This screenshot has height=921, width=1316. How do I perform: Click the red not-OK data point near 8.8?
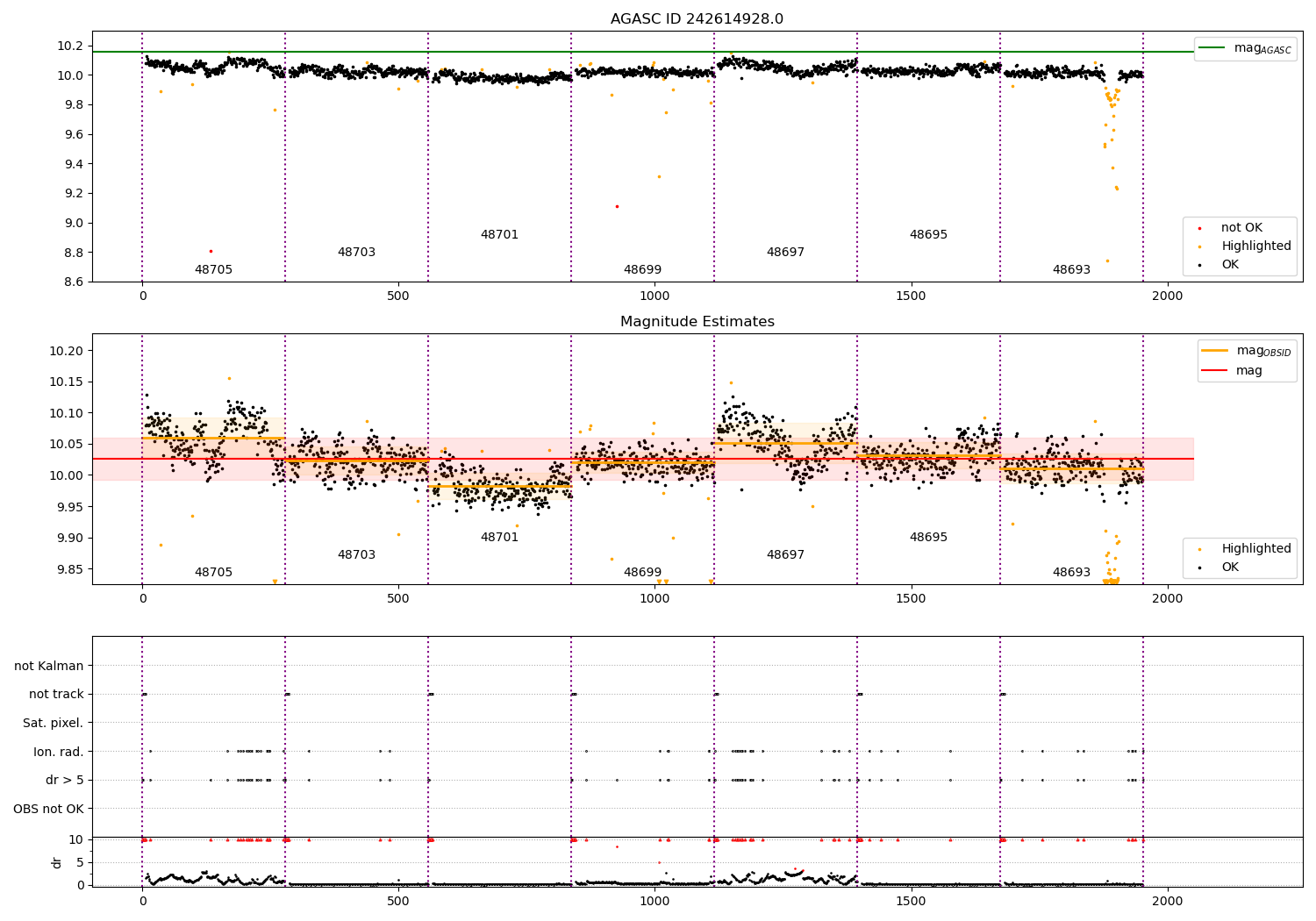(211, 251)
